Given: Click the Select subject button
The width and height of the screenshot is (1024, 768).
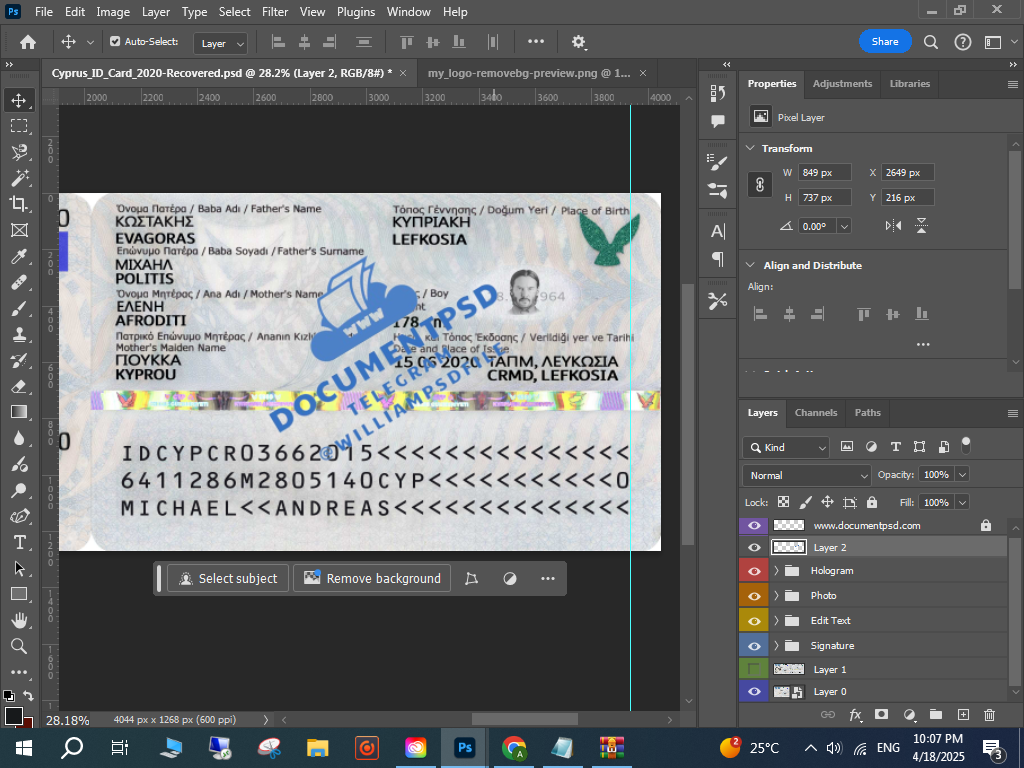Looking at the screenshot, I should [228, 579].
